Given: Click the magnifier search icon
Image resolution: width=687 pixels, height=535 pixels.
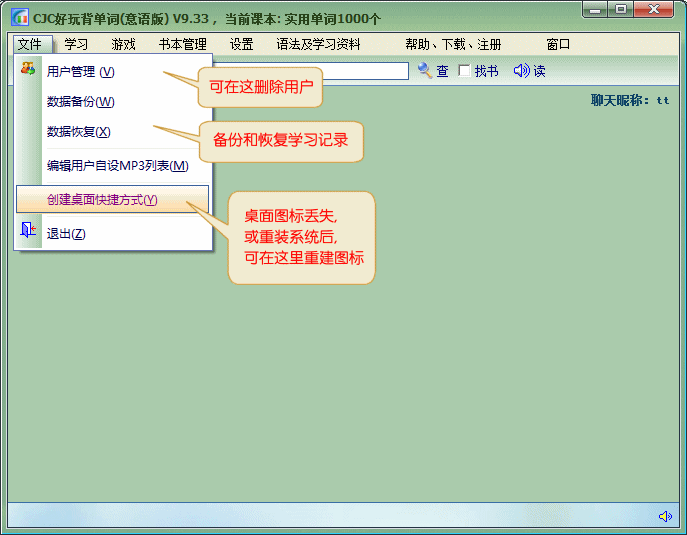Looking at the screenshot, I should (425, 71).
